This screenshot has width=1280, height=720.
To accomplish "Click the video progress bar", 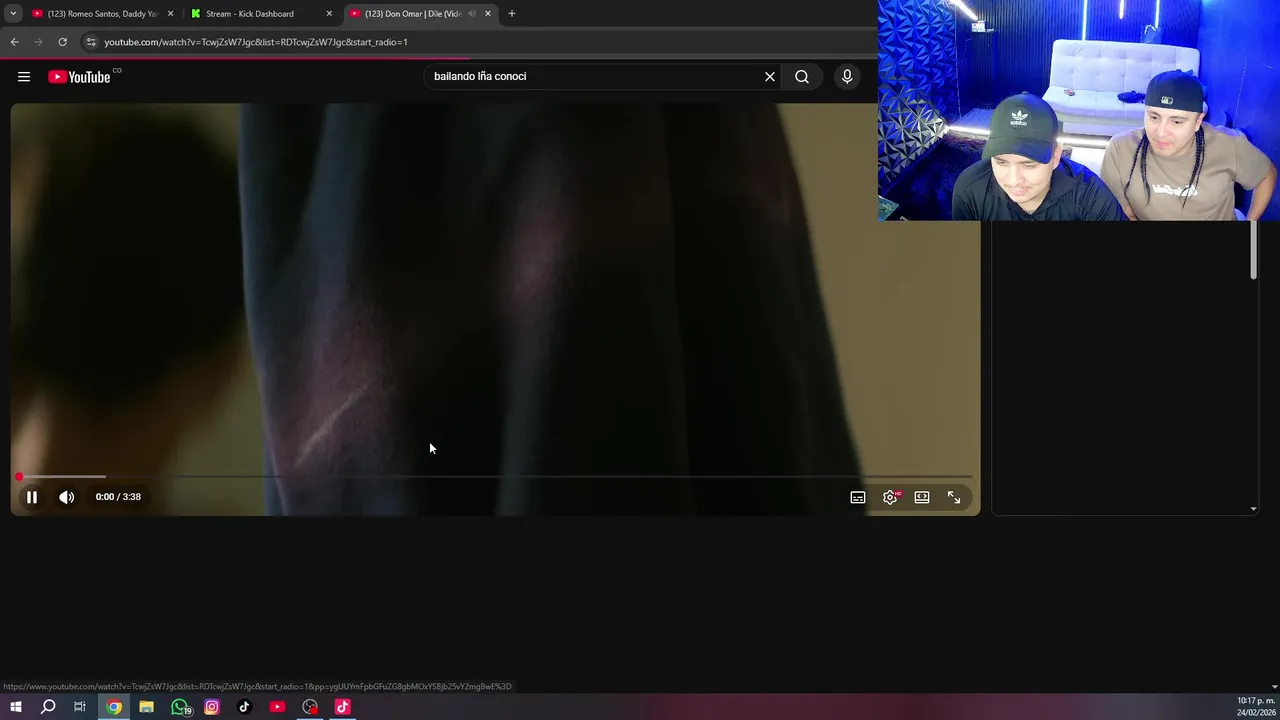I will pos(495,477).
